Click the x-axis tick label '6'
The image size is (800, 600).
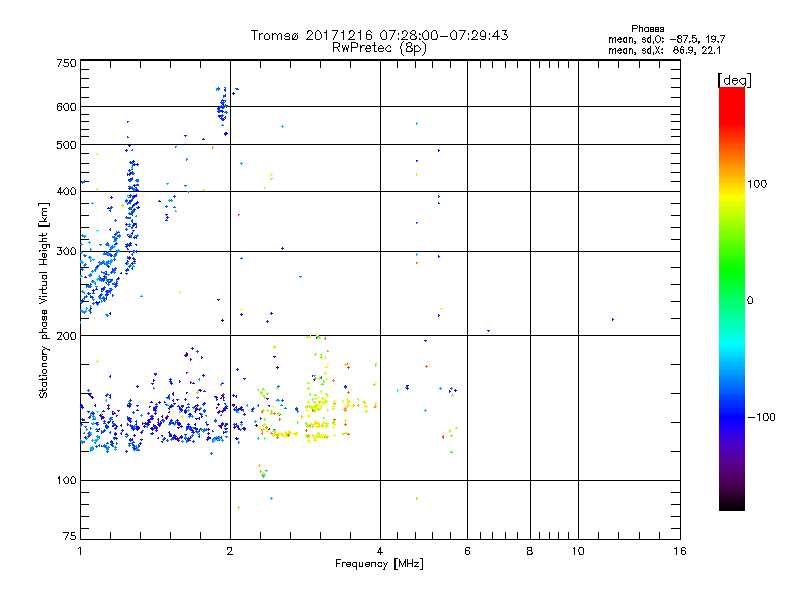click(x=467, y=551)
